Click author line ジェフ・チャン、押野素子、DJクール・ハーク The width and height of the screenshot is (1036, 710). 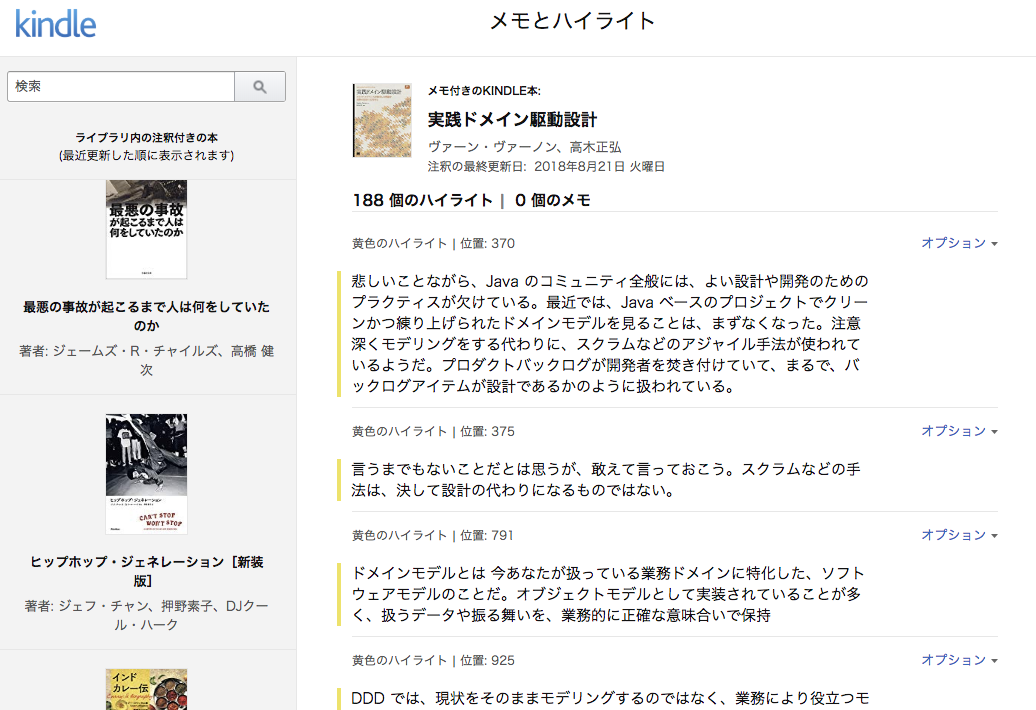coord(147,615)
